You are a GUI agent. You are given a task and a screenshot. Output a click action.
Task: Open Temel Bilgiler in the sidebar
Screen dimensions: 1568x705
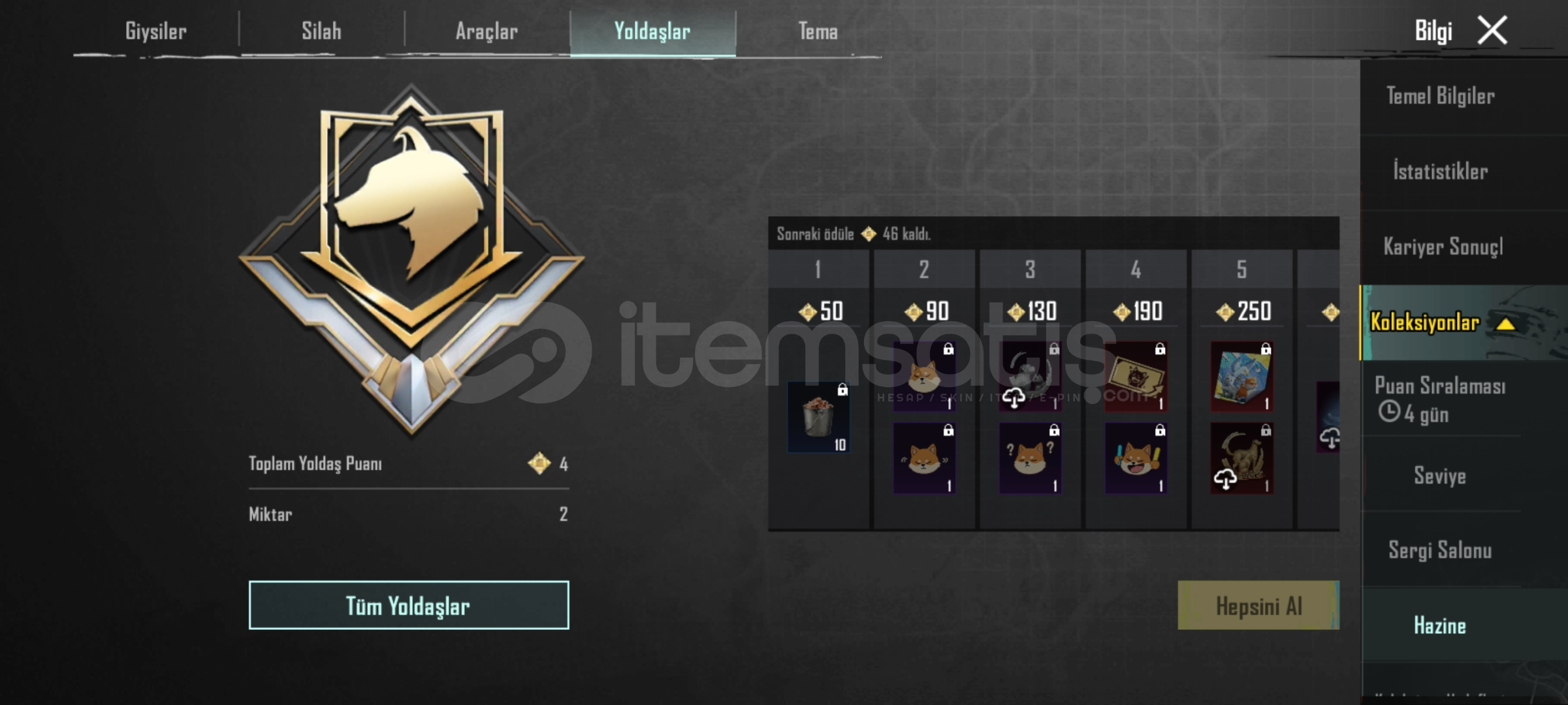click(x=1441, y=97)
